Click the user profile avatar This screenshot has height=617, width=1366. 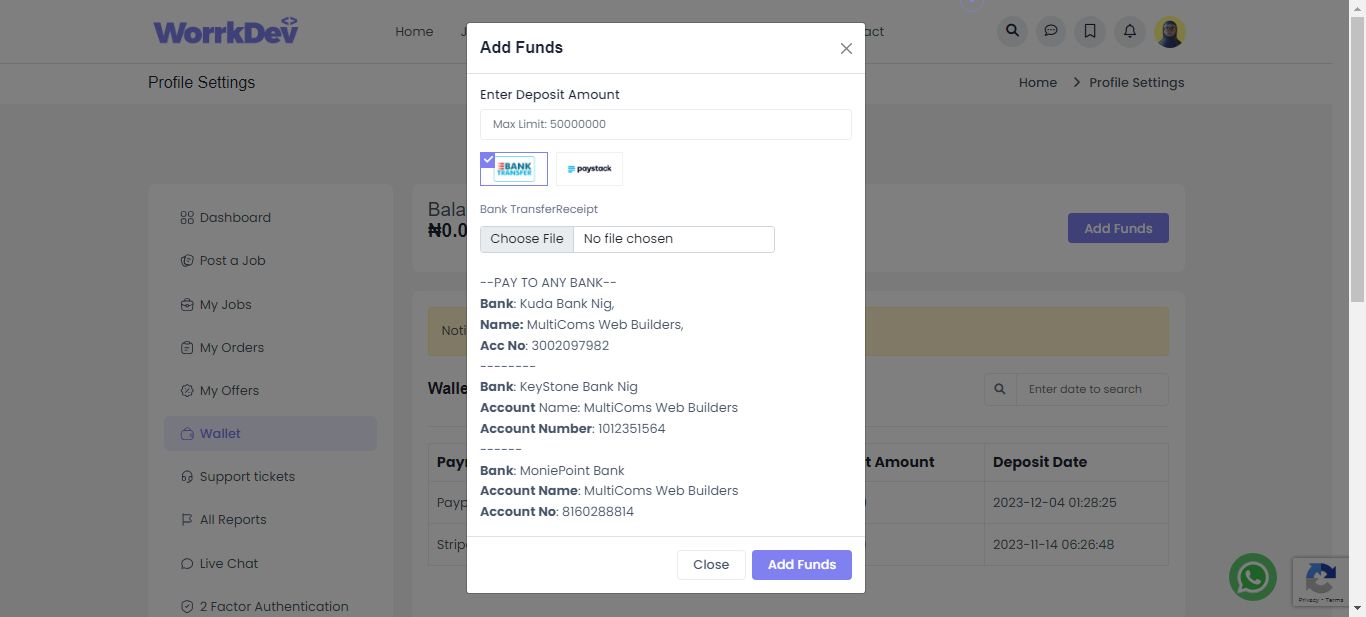[x=1170, y=31]
